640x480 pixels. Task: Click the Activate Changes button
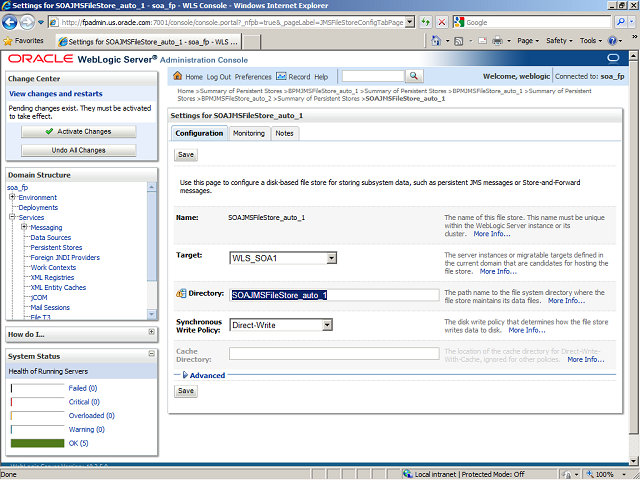click(x=78, y=131)
